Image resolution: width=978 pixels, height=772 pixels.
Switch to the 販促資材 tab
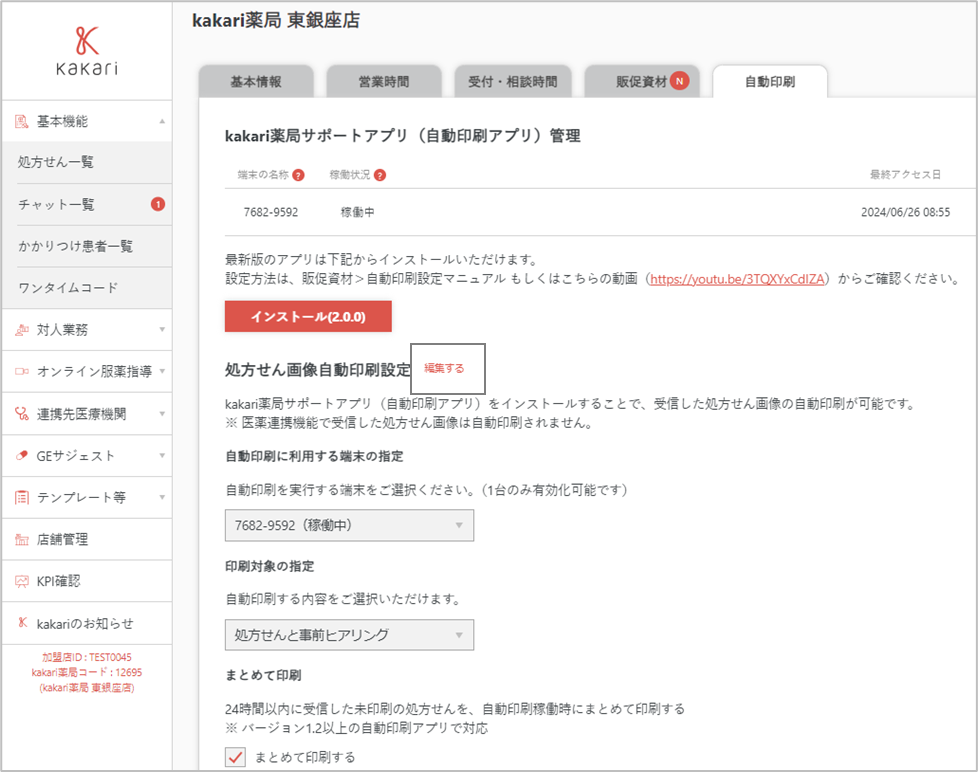642,82
